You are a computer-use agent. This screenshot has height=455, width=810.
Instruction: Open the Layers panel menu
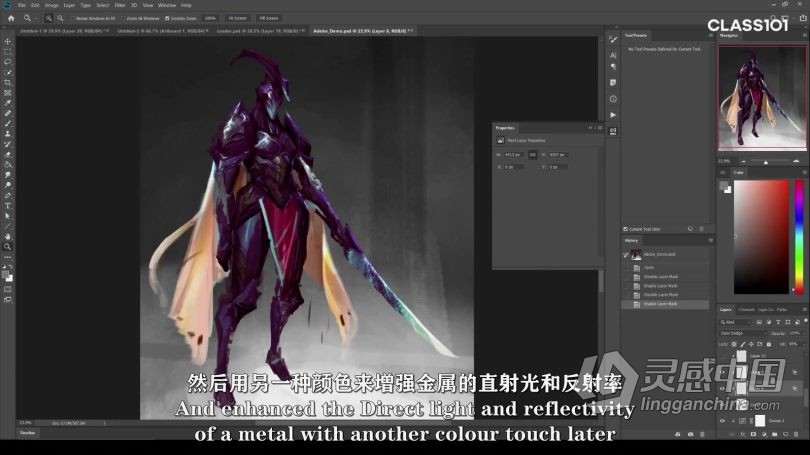[804, 309]
